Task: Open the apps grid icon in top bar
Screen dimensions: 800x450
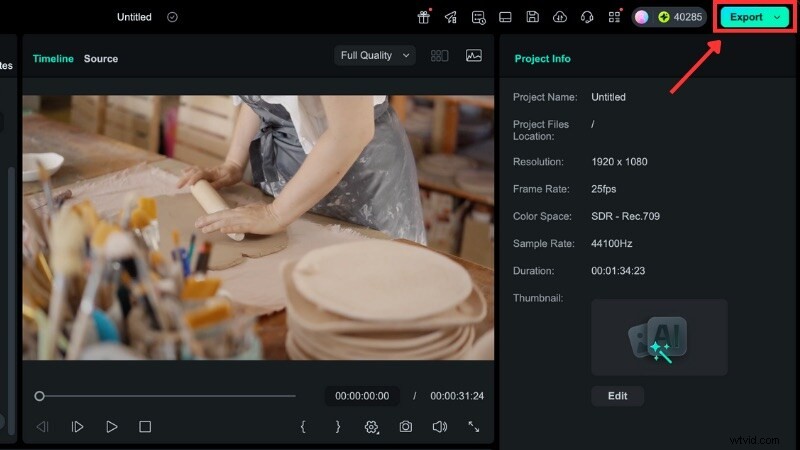Action: 614,17
